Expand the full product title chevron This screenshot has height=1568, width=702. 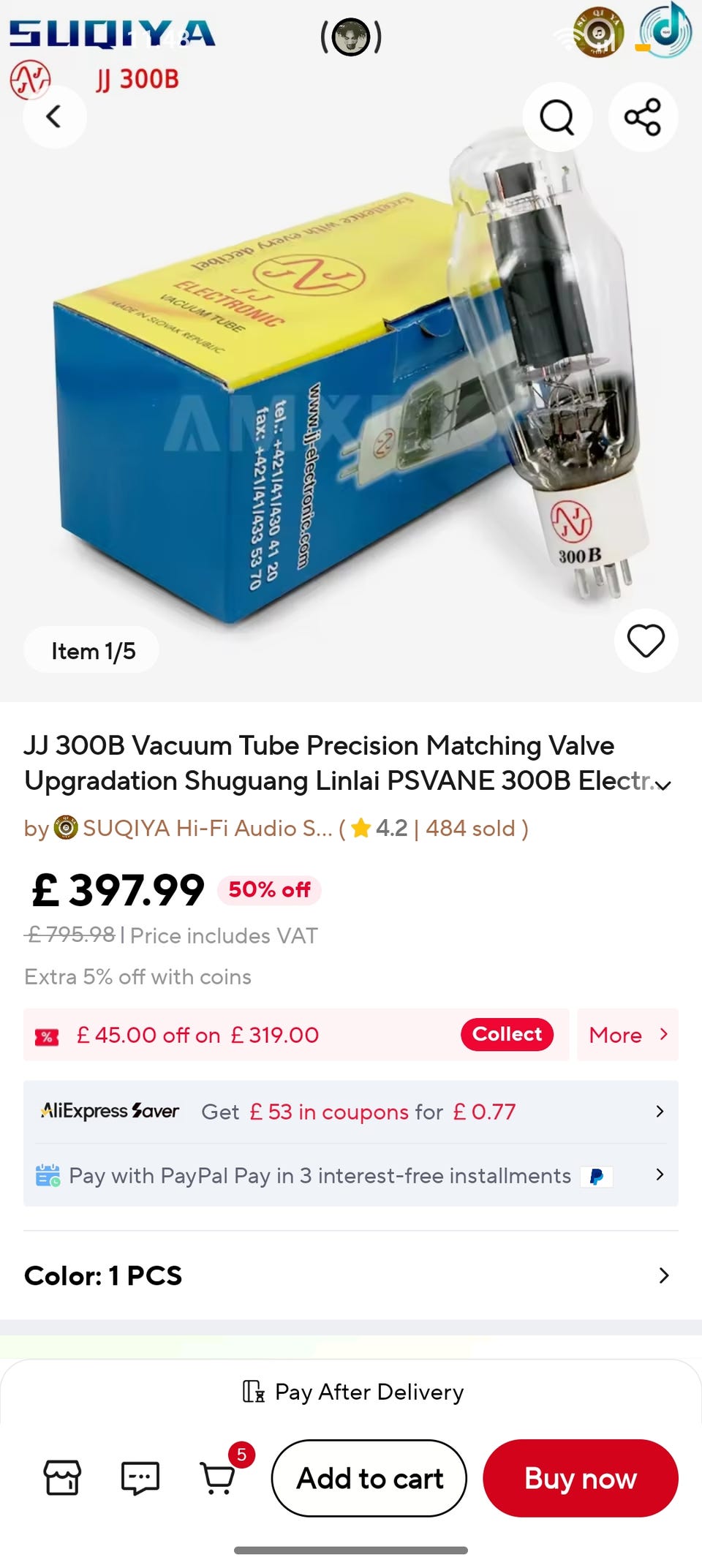tap(663, 785)
